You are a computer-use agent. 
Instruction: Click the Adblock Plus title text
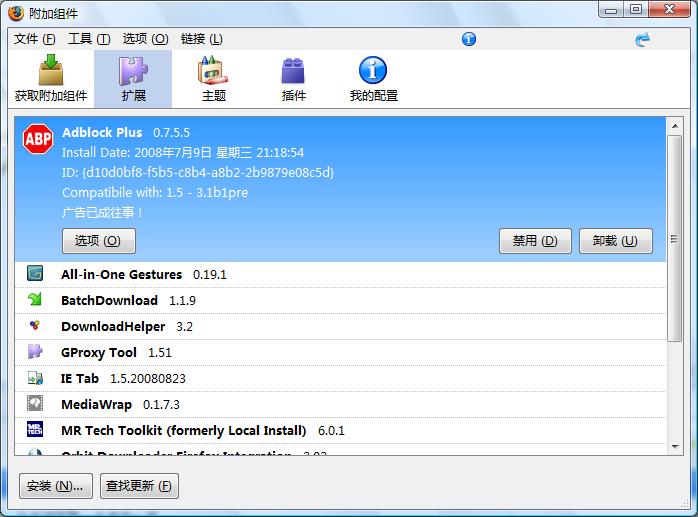pos(102,132)
